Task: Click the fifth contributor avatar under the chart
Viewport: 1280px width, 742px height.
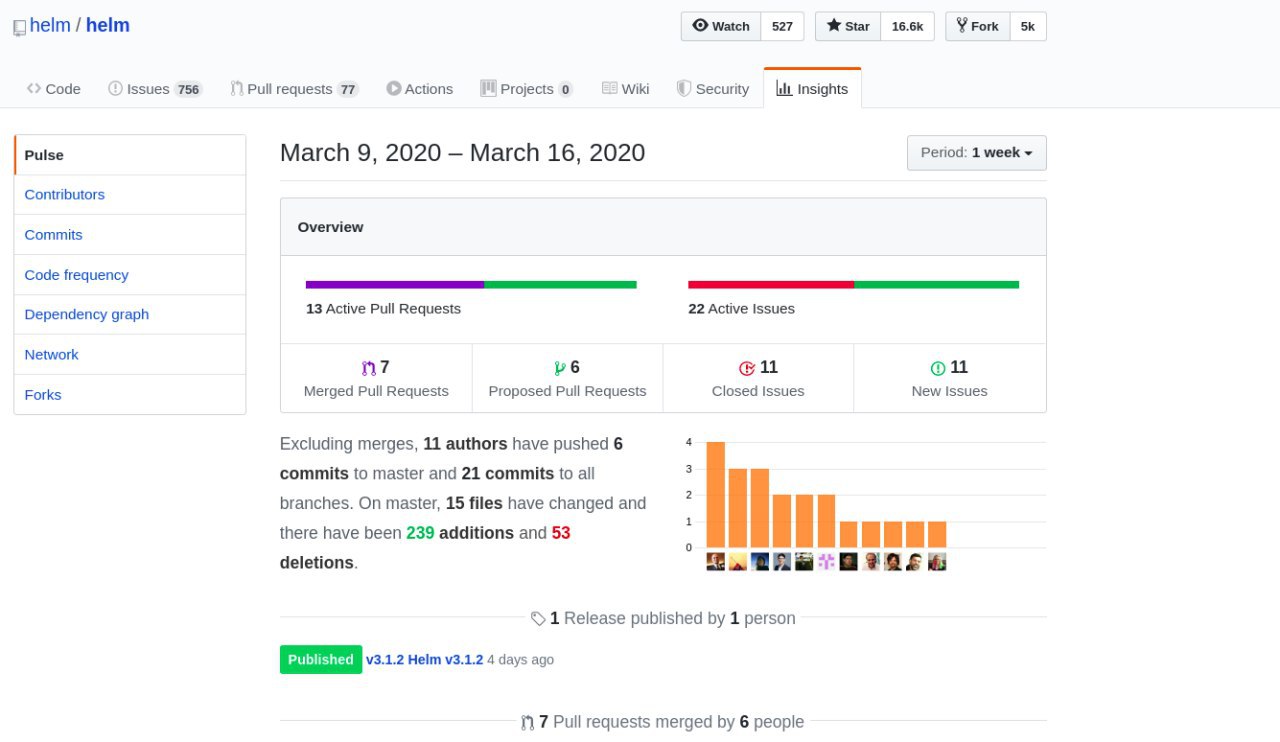Action: click(x=804, y=562)
